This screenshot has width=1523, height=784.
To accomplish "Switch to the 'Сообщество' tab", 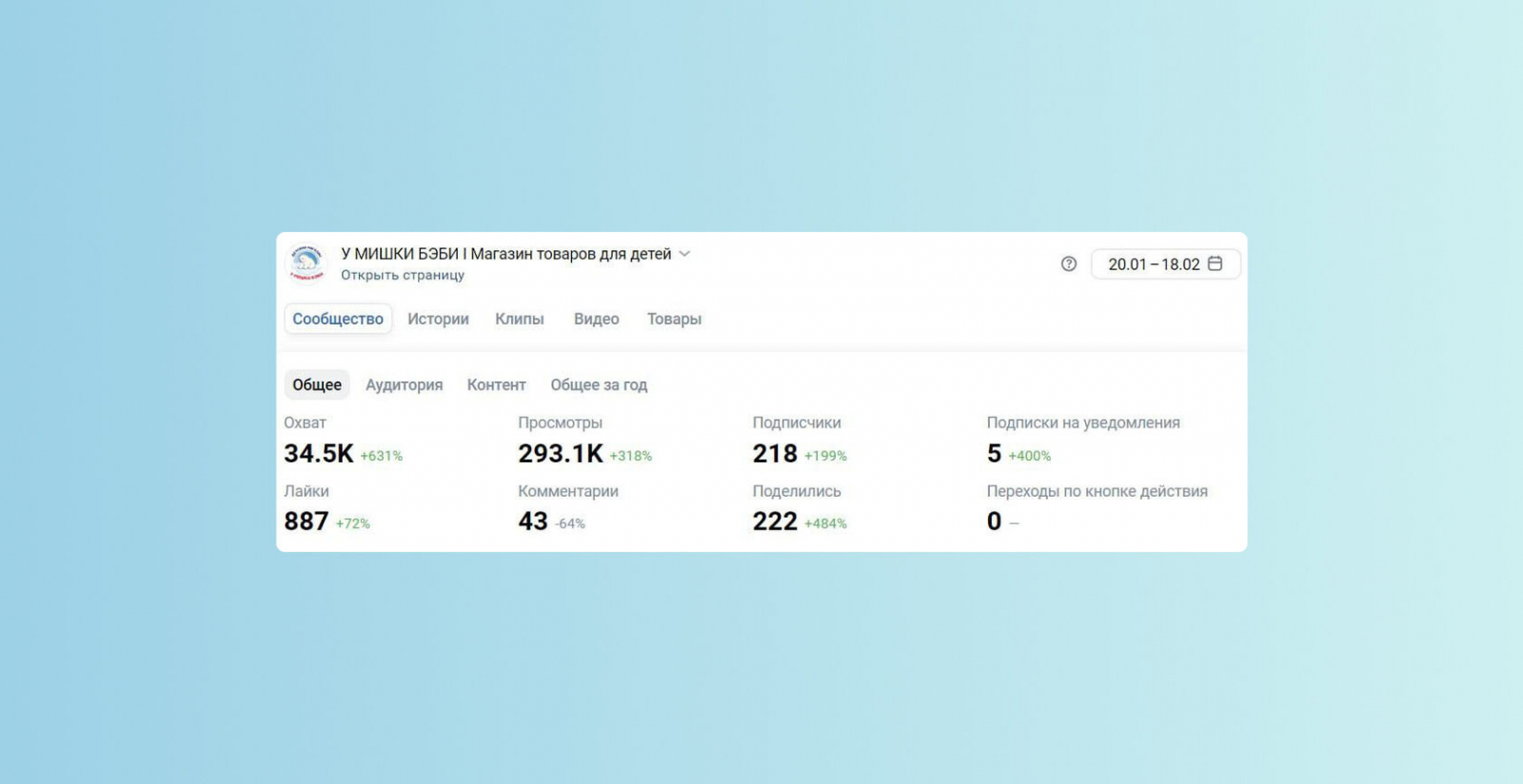I will tap(338, 319).
